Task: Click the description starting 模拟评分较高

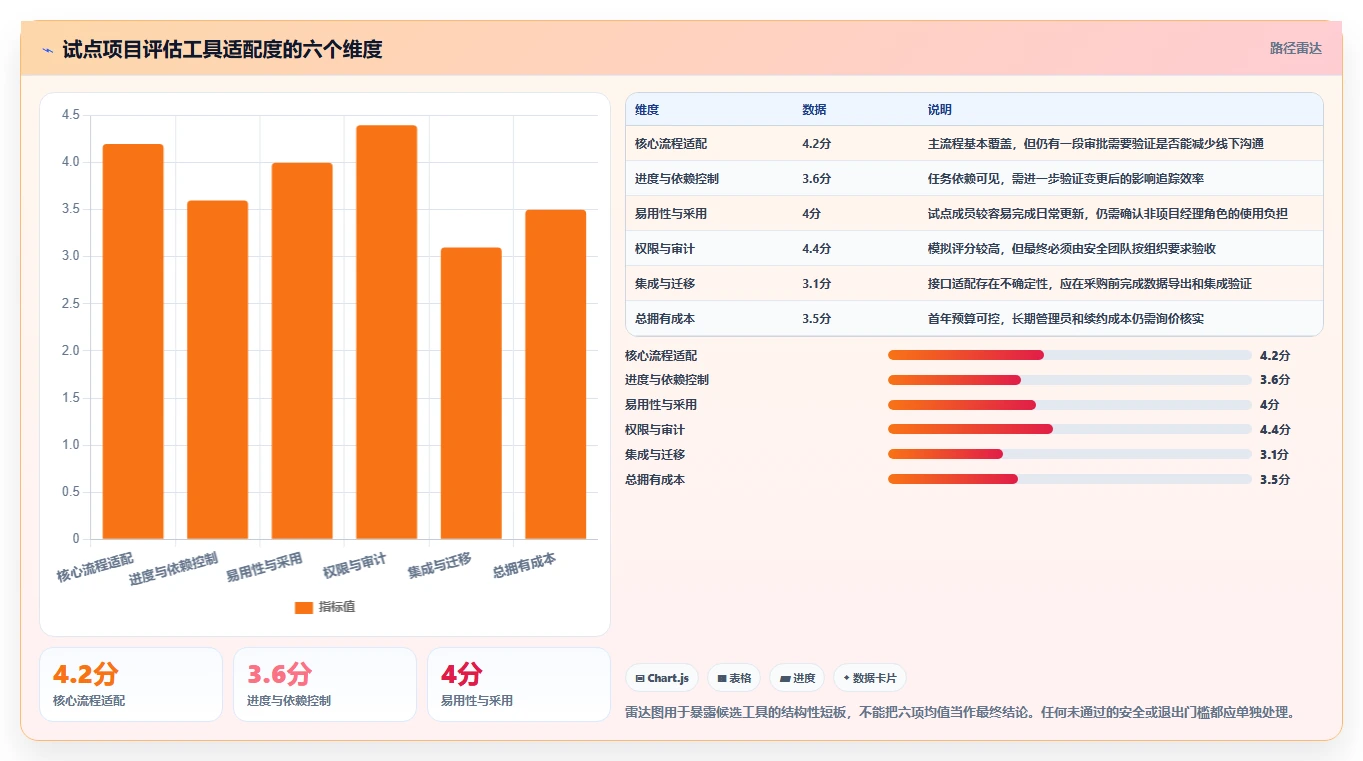Action: (x=1072, y=249)
